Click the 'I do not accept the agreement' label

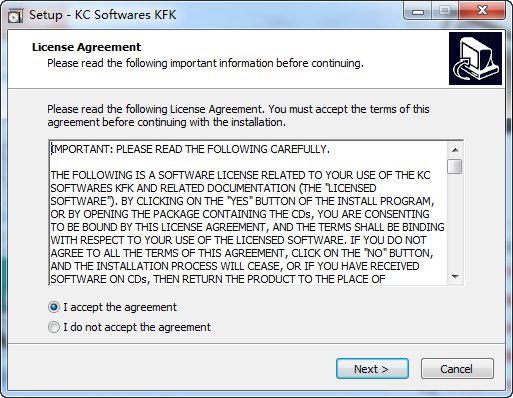137,327
